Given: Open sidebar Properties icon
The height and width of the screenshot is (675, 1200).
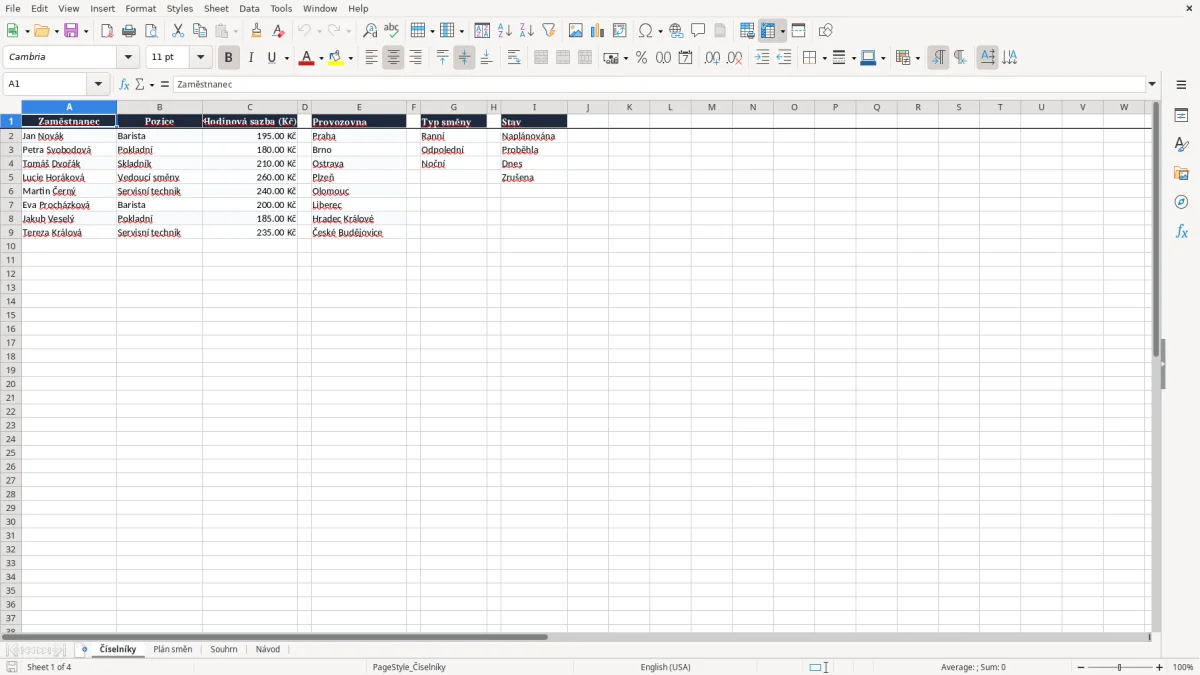Looking at the screenshot, I should (1181, 115).
